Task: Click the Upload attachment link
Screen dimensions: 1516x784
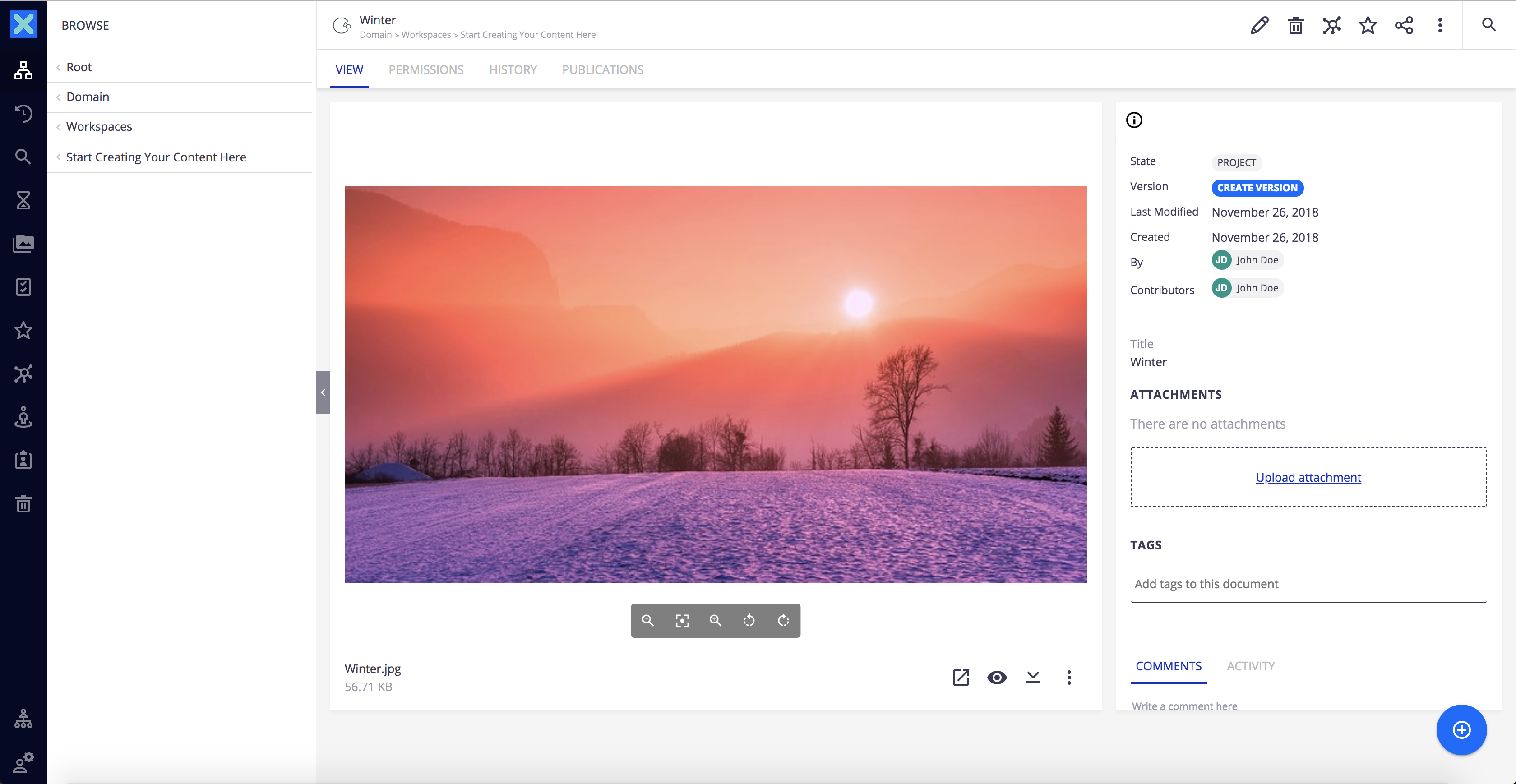Action: tap(1308, 477)
